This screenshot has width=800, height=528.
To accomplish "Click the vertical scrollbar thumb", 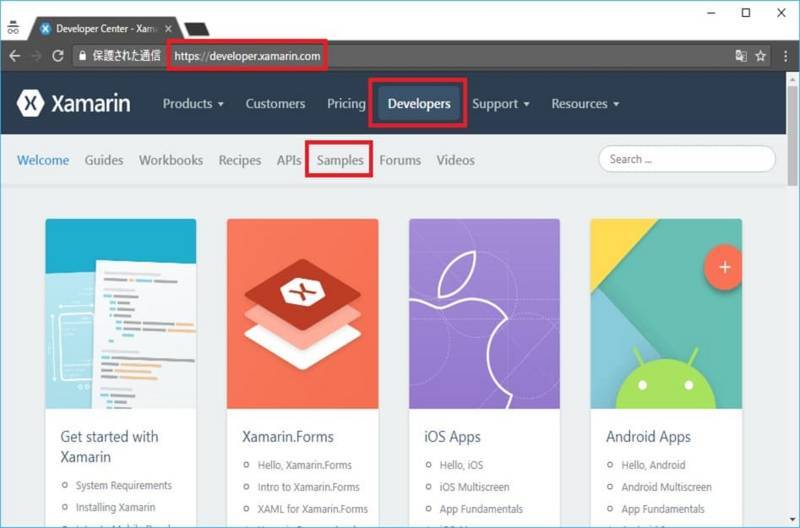I will pyautogui.click(x=793, y=135).
